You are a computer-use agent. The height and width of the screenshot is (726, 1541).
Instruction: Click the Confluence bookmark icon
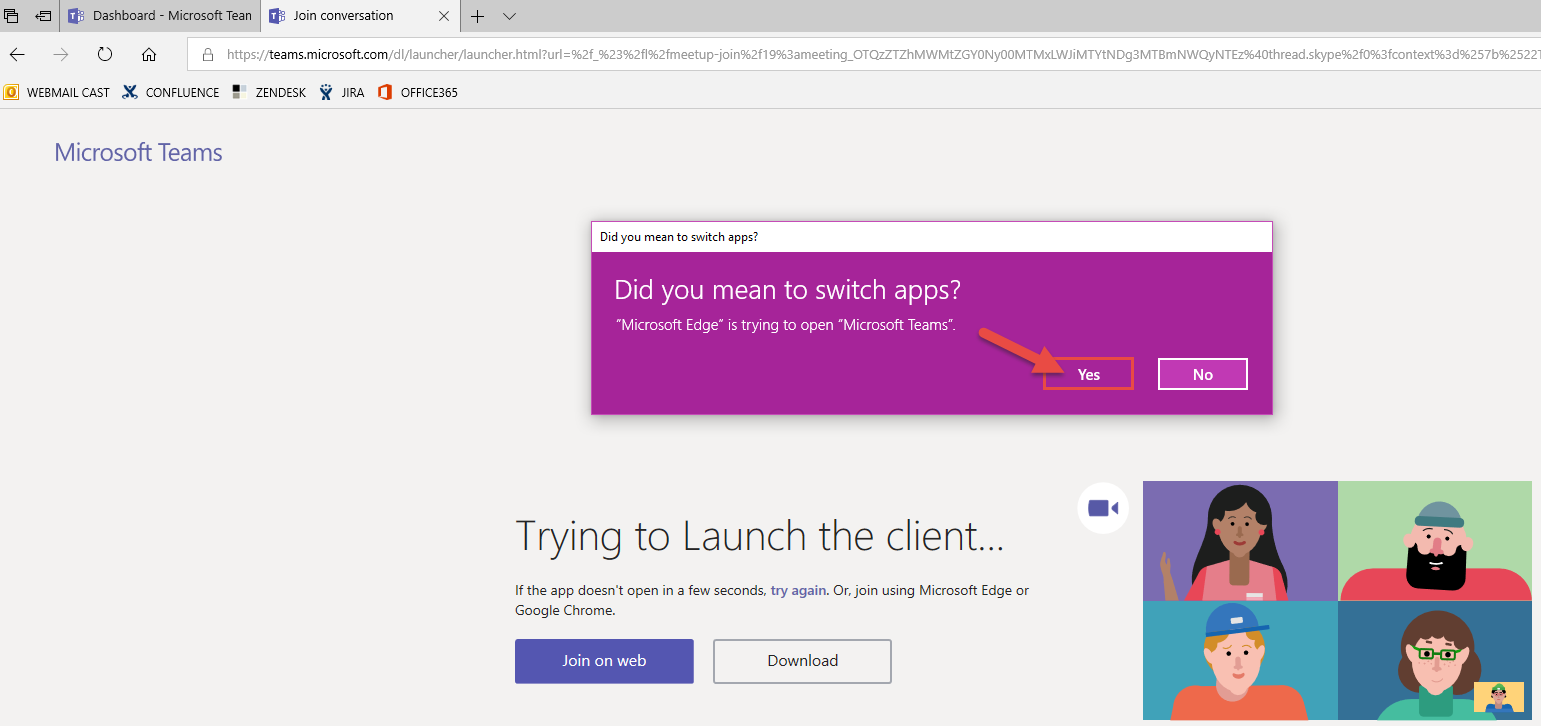coord(130,92)
